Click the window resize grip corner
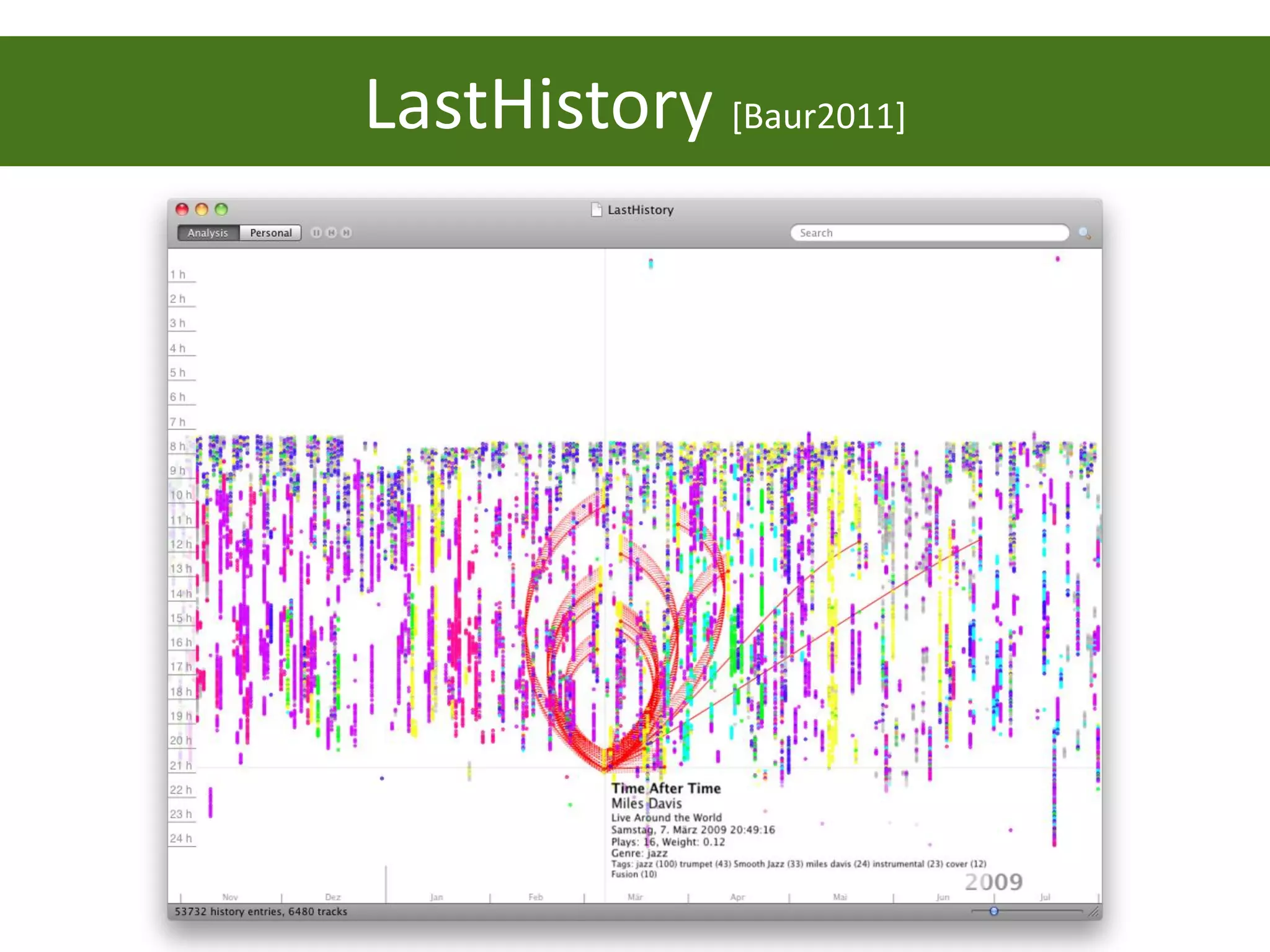The image size is (1270, 952). click(x=1095, y=912)
